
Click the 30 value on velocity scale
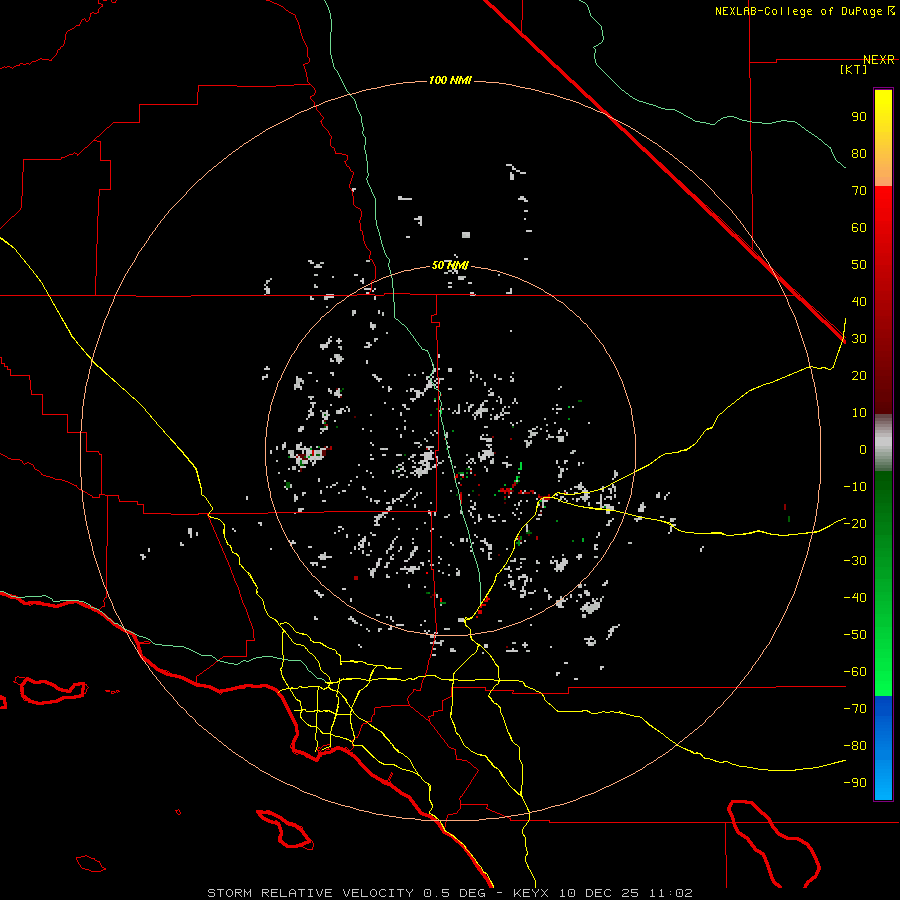pyautogui.click(x=859, y=339)
